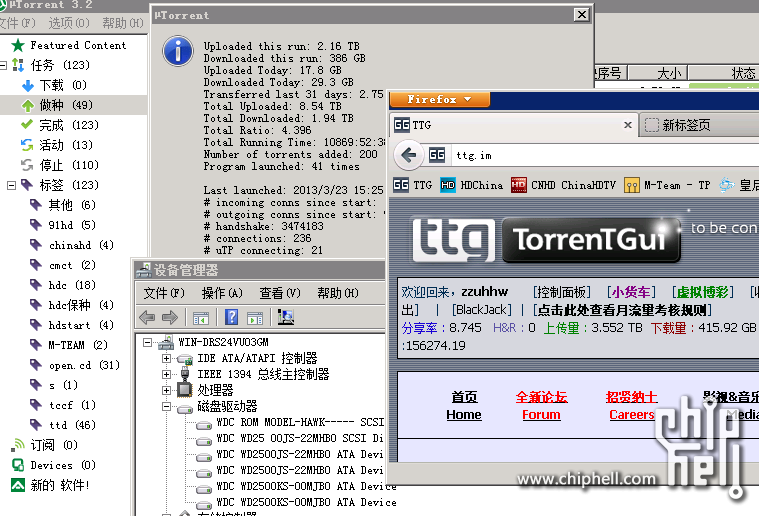The width and height of the screenshot is (759, 516).
Task: Click the 订阅 (0) RSS feed icon
Action: (18, 445)
